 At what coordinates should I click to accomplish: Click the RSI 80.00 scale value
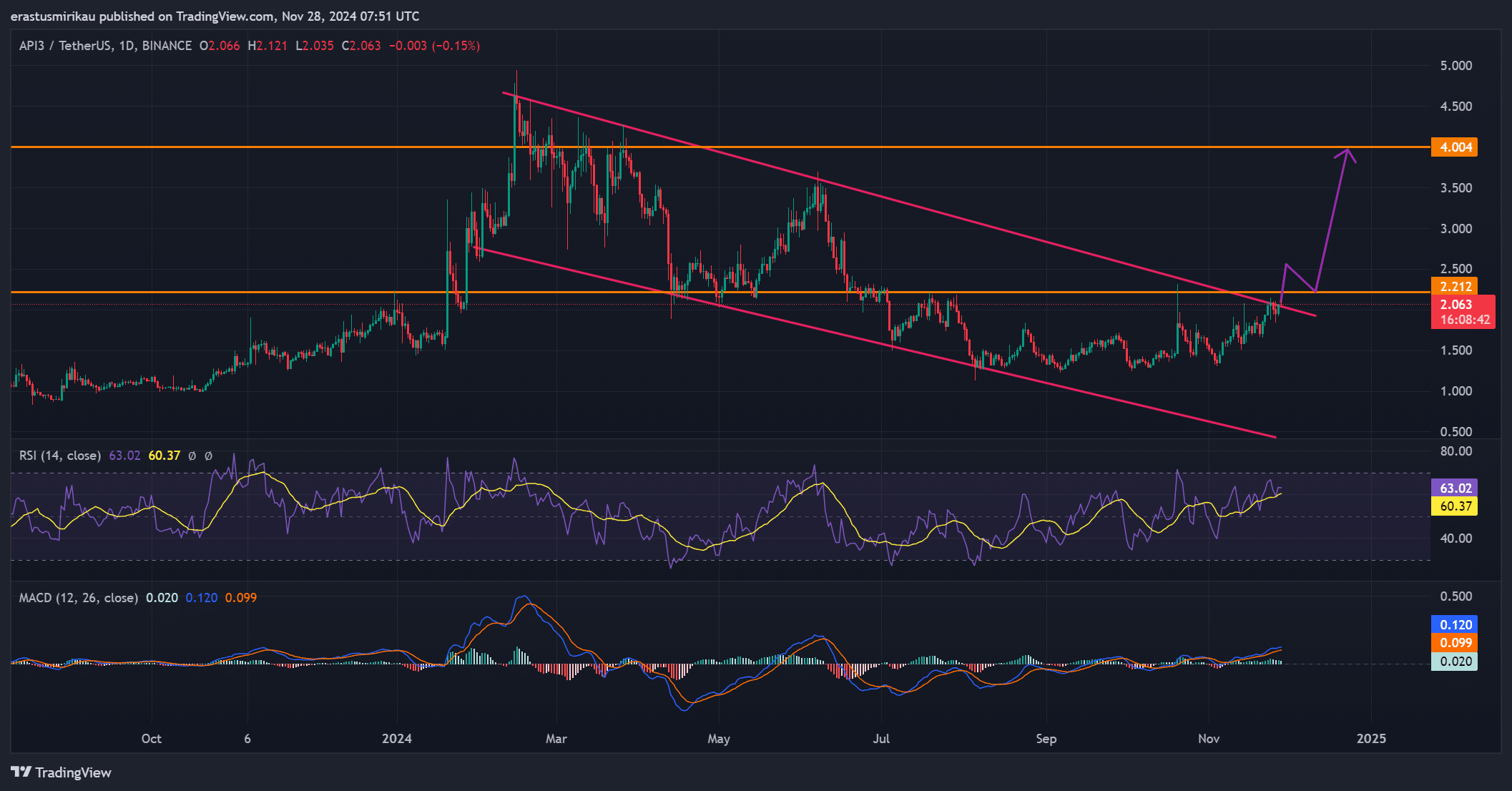tap(1456, 451)
